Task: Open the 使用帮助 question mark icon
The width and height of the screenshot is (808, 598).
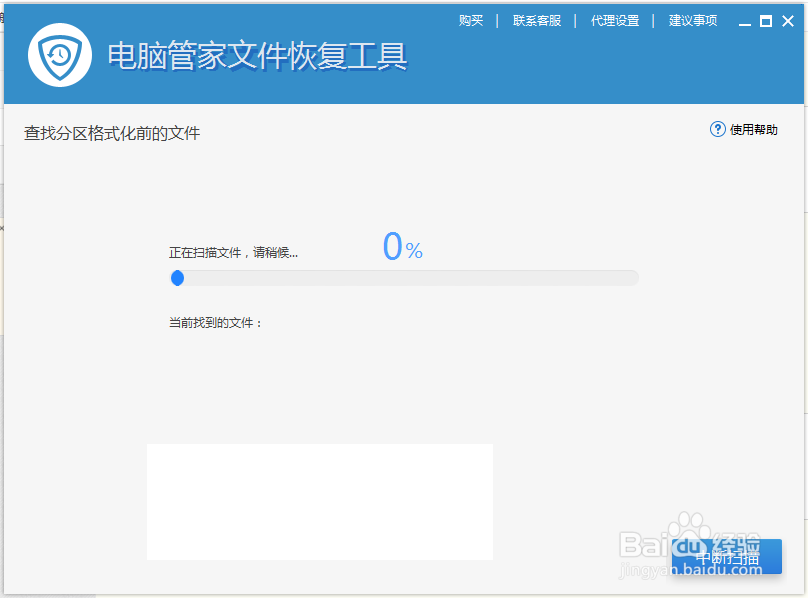Action: click(x=717, y=129)
